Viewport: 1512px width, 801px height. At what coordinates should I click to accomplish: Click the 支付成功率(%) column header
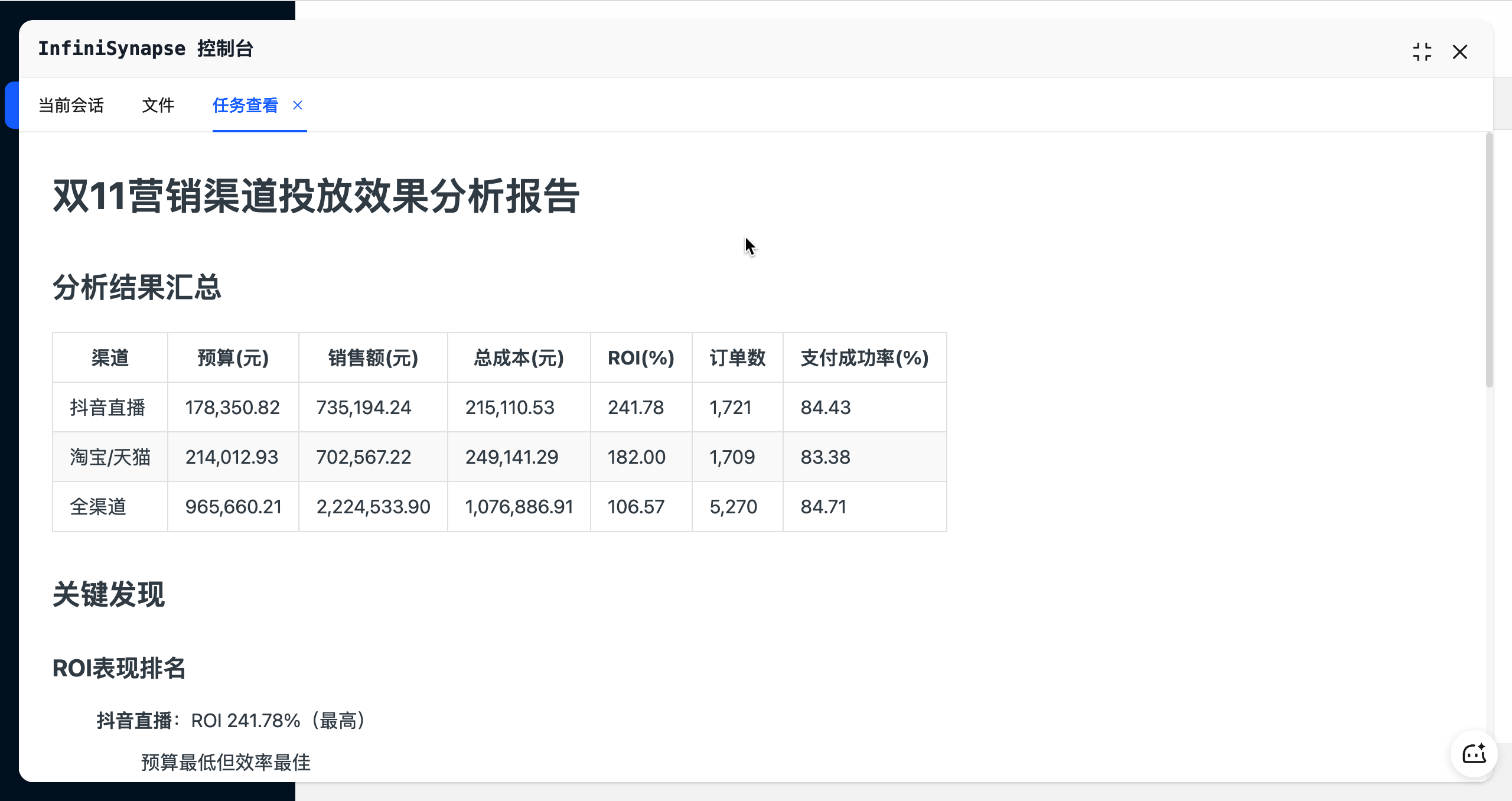click(864, 358)
